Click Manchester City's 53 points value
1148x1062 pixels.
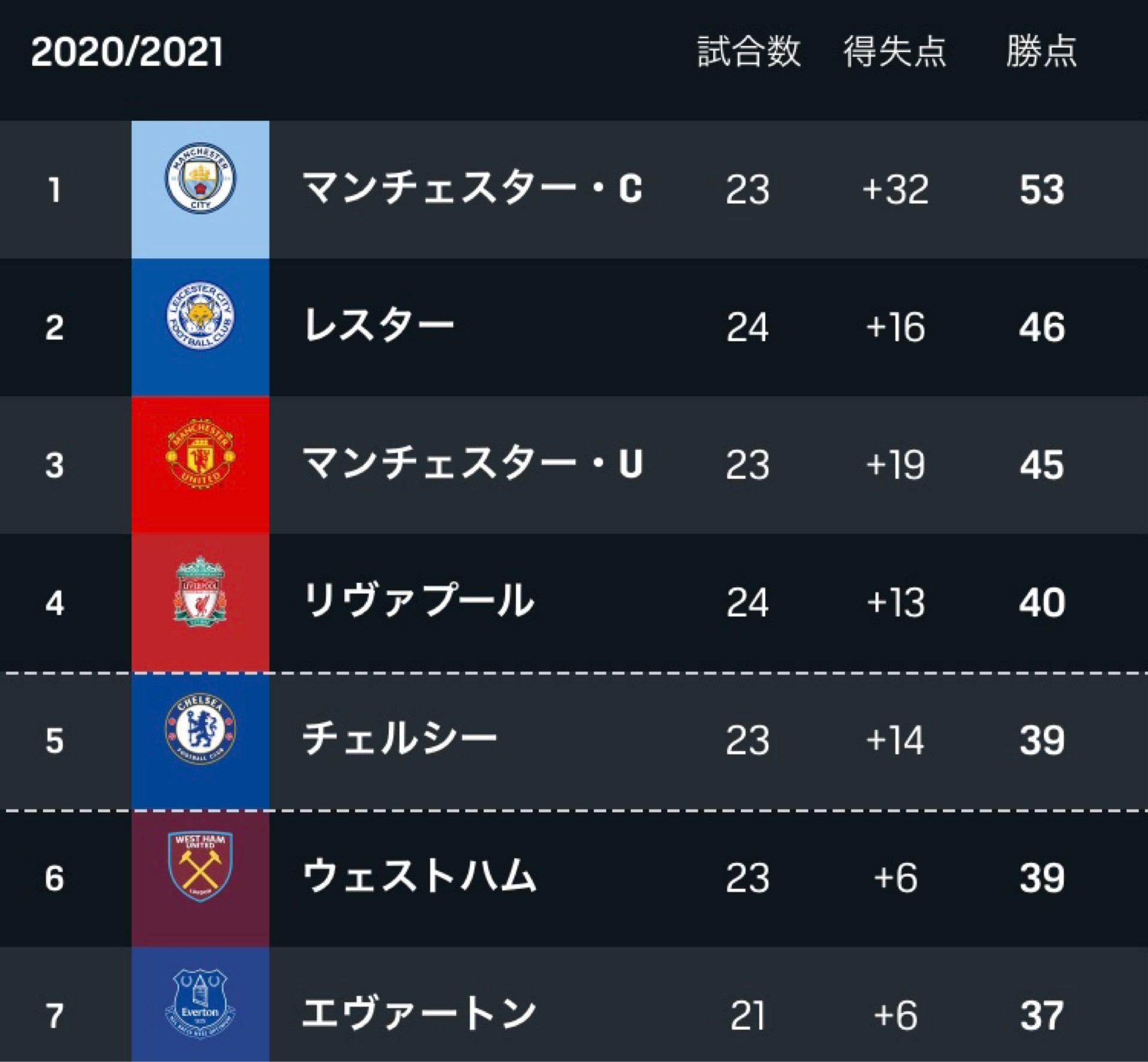point(1042,190)
